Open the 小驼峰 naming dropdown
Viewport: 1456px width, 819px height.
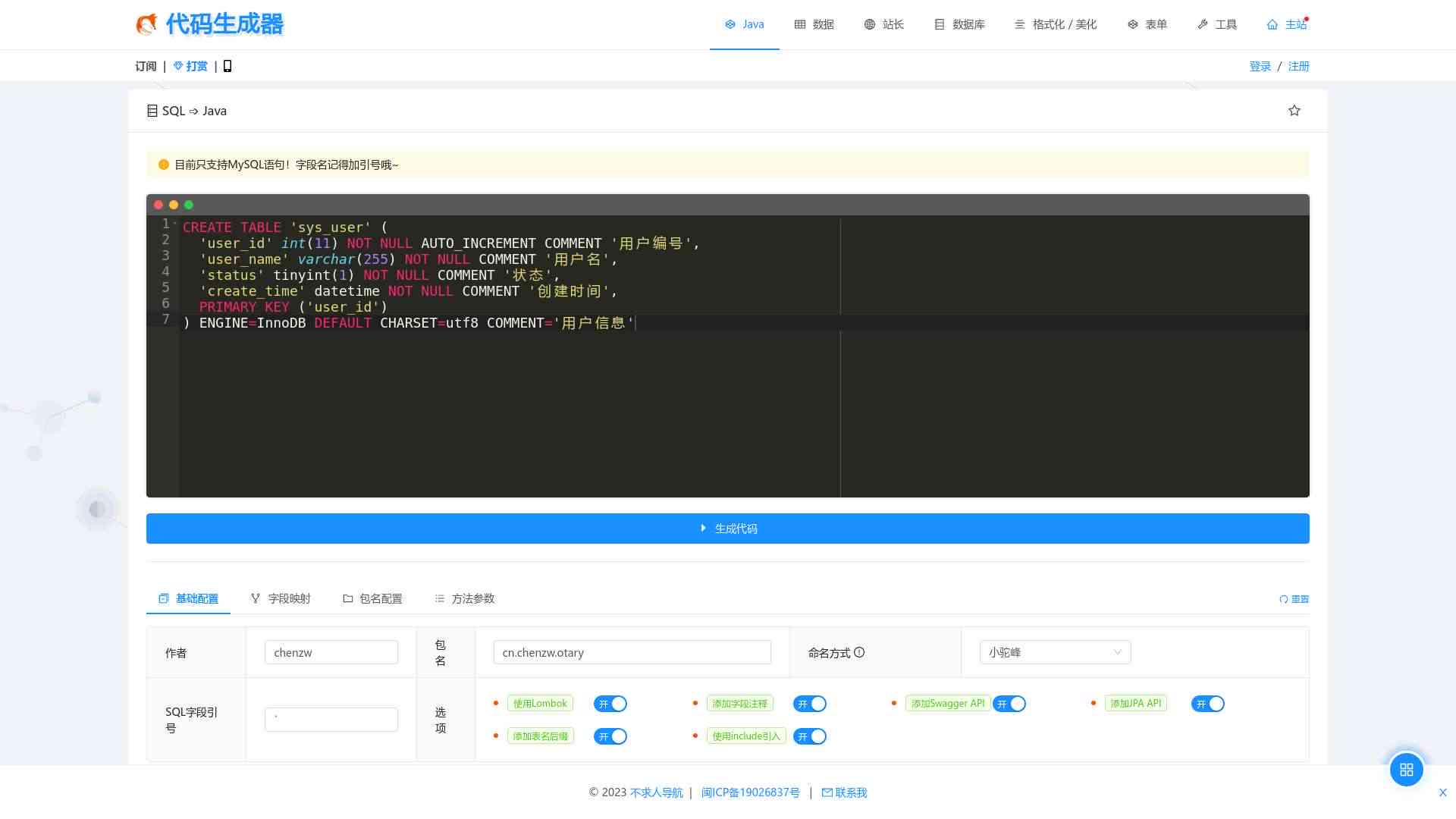[1056, 652]
